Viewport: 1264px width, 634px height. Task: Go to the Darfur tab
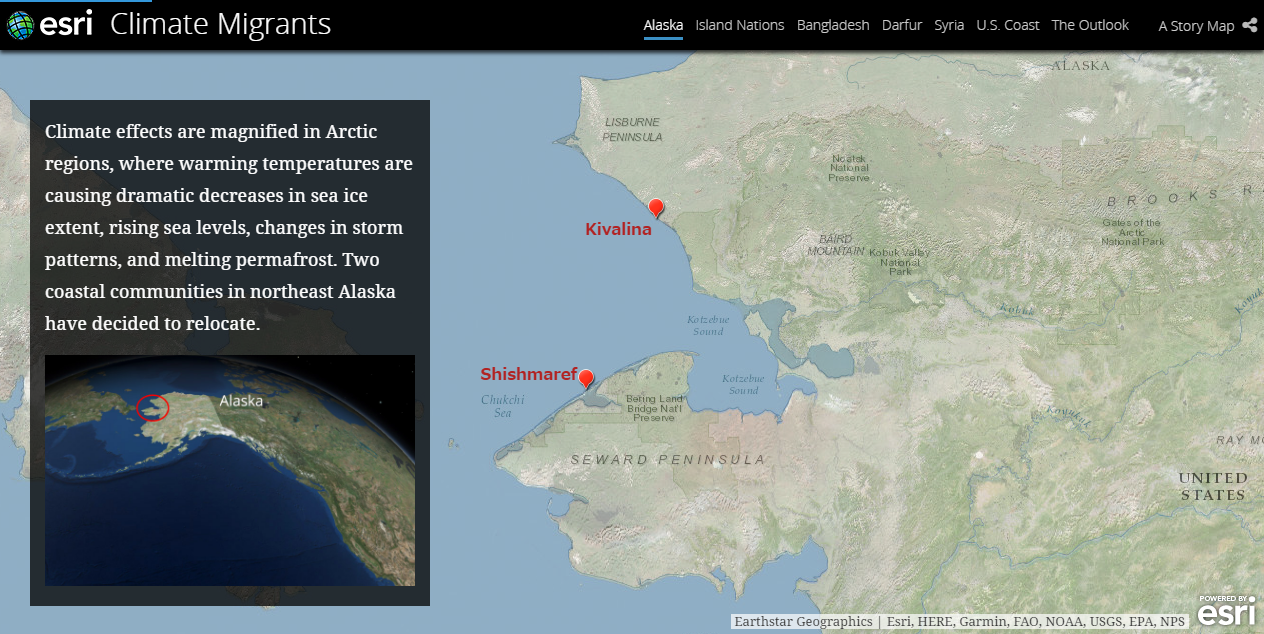[x=902, y=25]
